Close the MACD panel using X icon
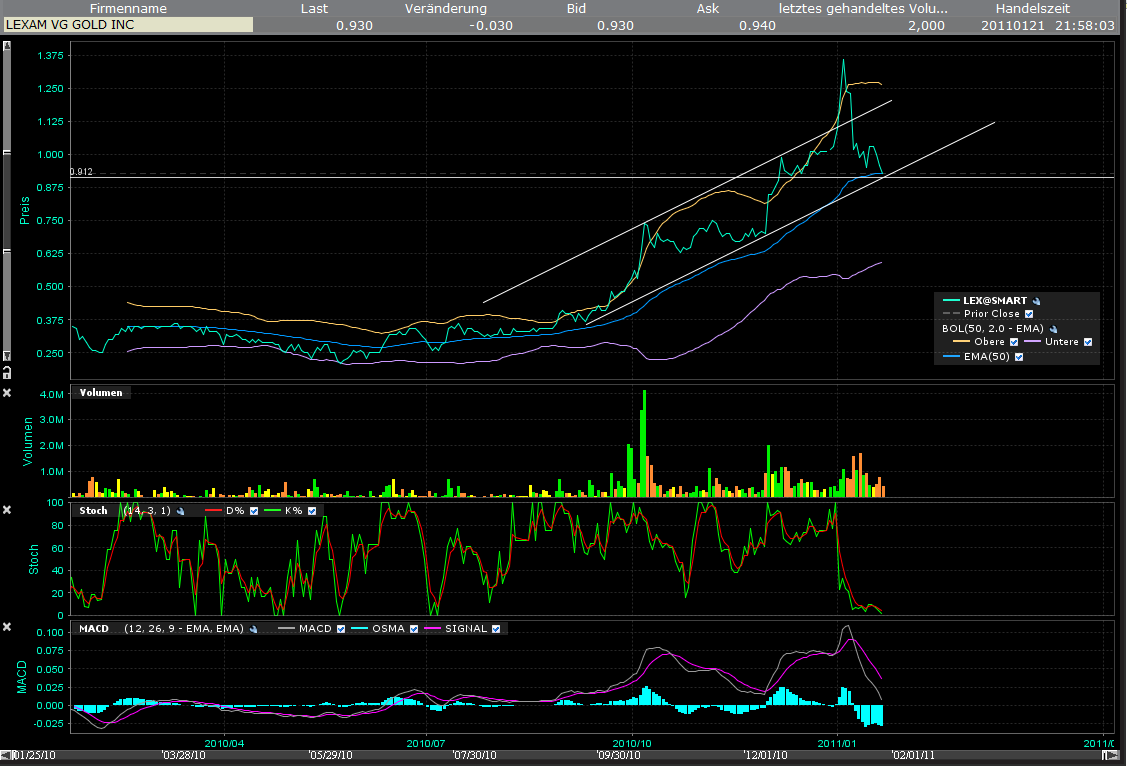 pyautogui.click(x=7, y=628)
